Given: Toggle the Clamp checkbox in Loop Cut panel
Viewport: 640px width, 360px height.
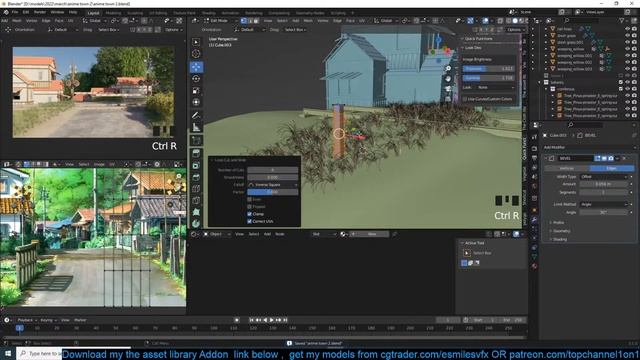Looking at the screenshot, I should coord(249,214).
